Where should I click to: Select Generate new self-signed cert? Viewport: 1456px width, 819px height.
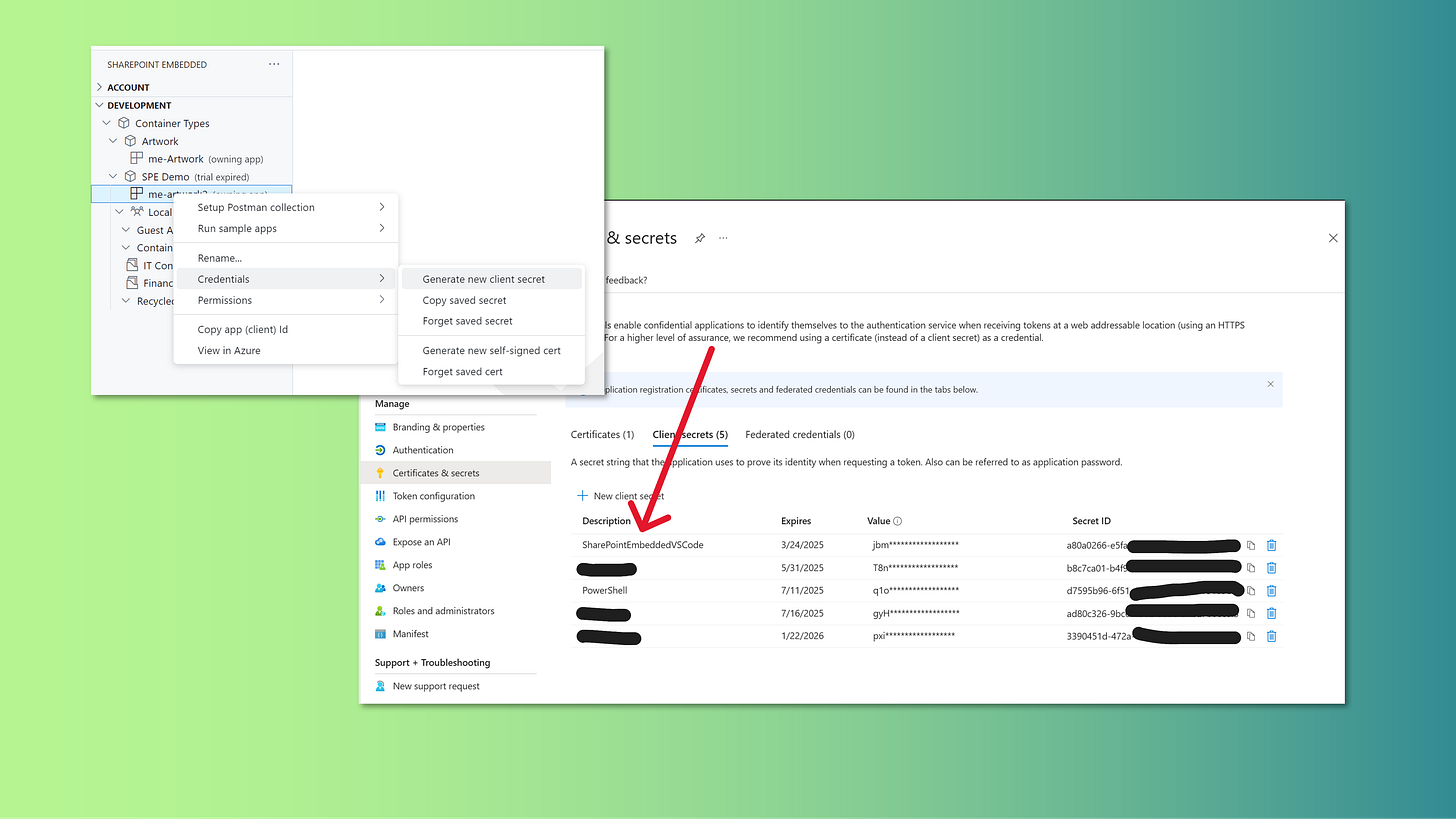491,350
